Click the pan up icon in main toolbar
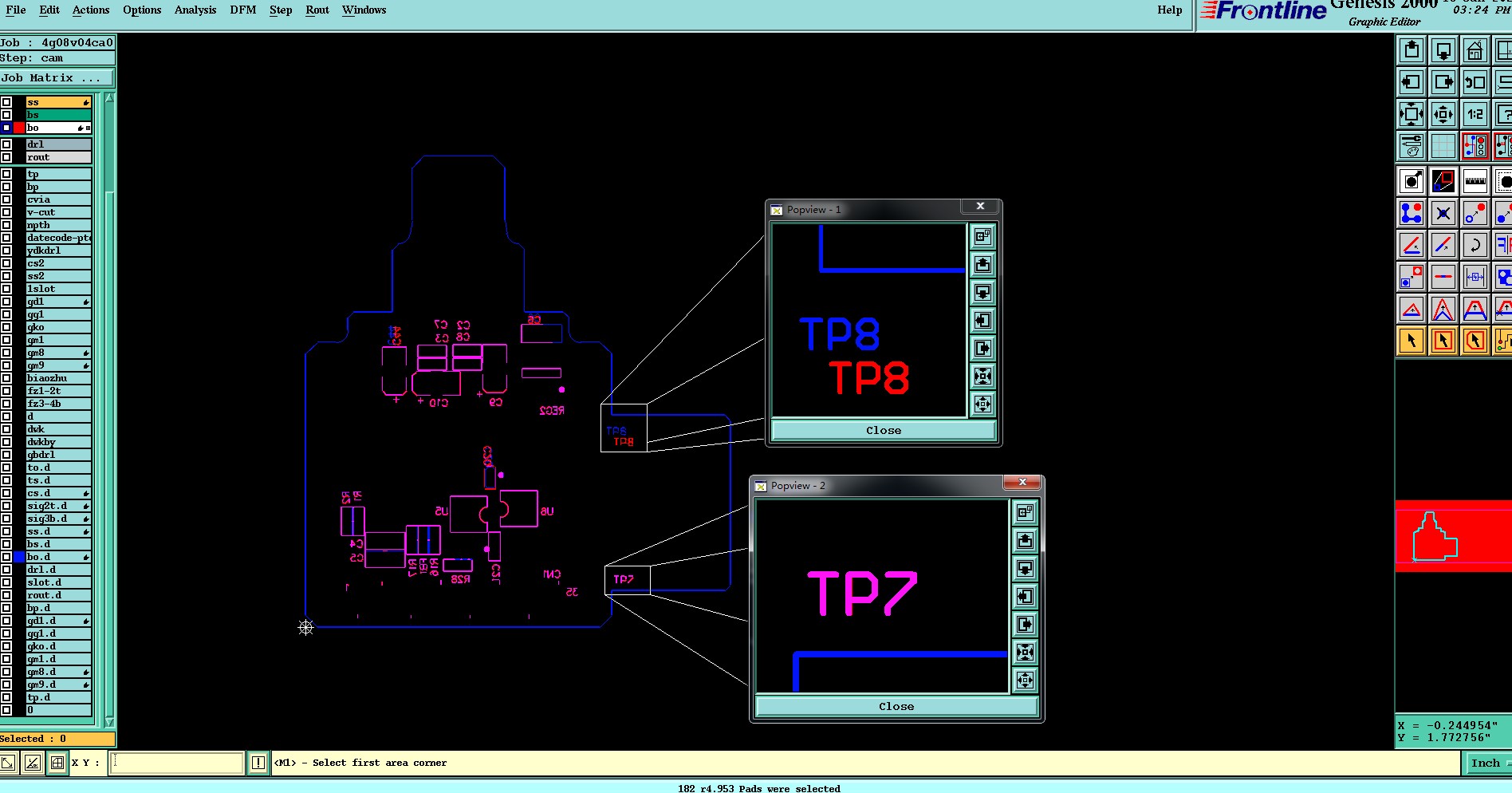1512x793 pixels. 1412,50
